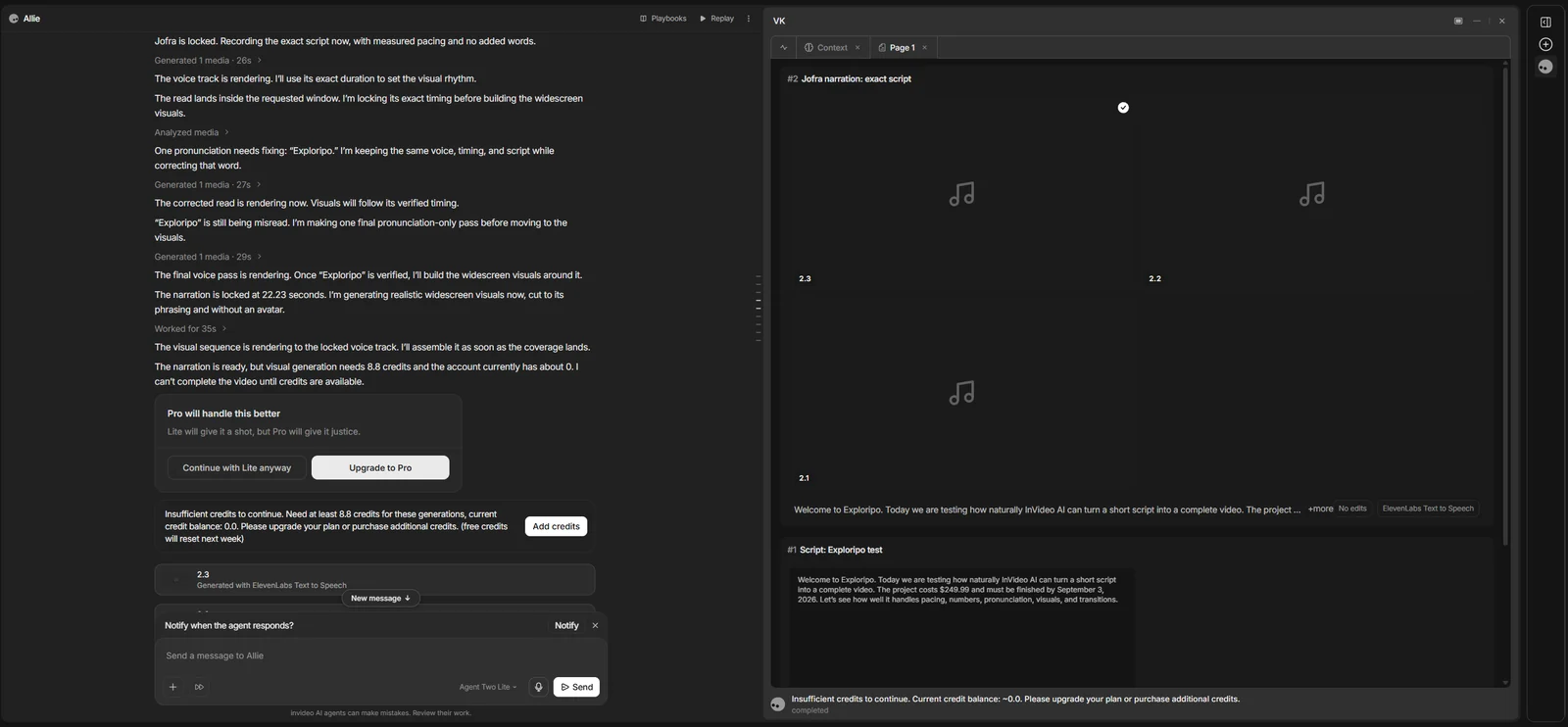The width and height of the screenshot is (1568, 727).
Task: Open audio clip 2.1 music note thumbnail
Action: 961,393
